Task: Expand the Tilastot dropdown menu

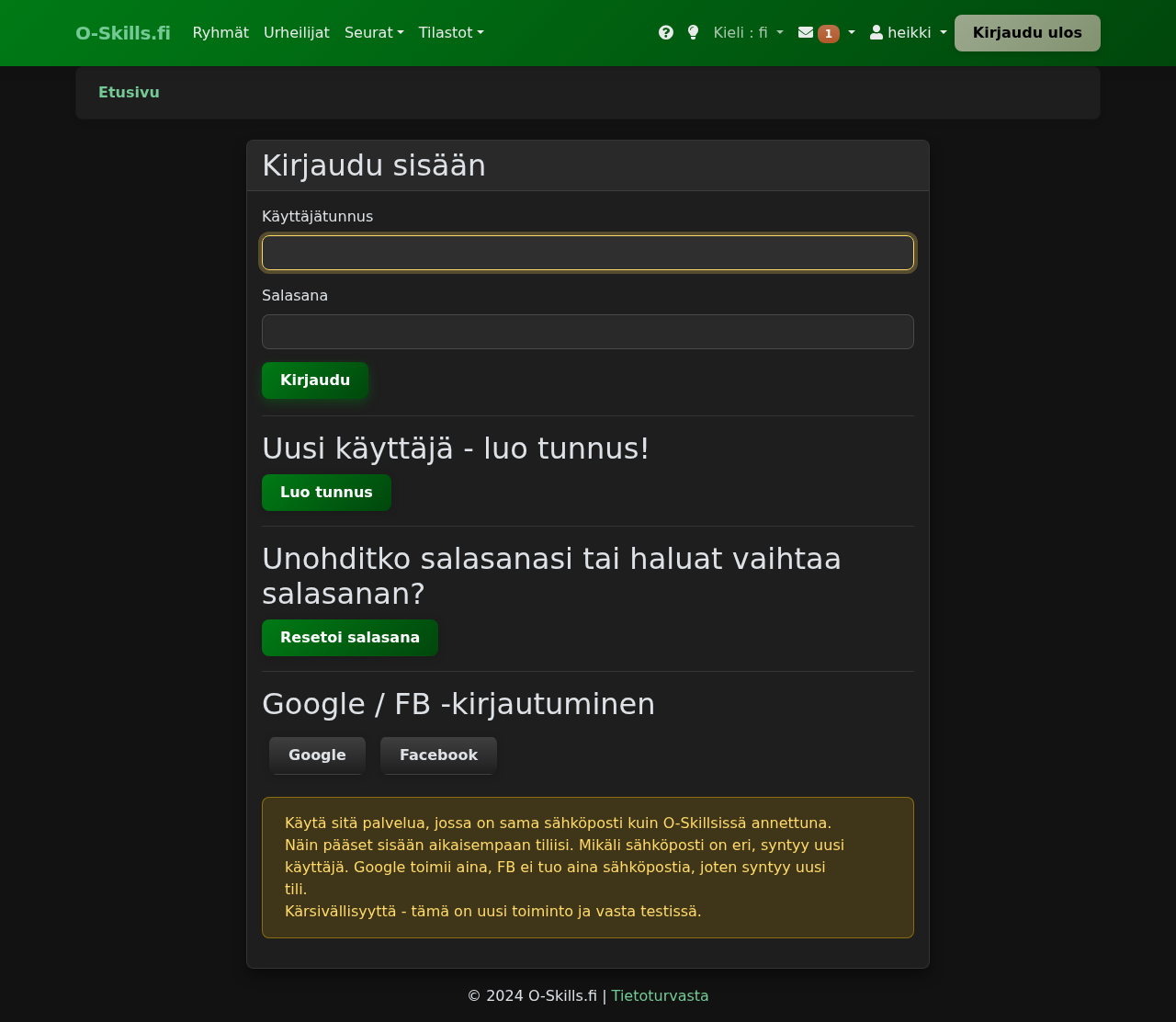Action: (450, 32)
